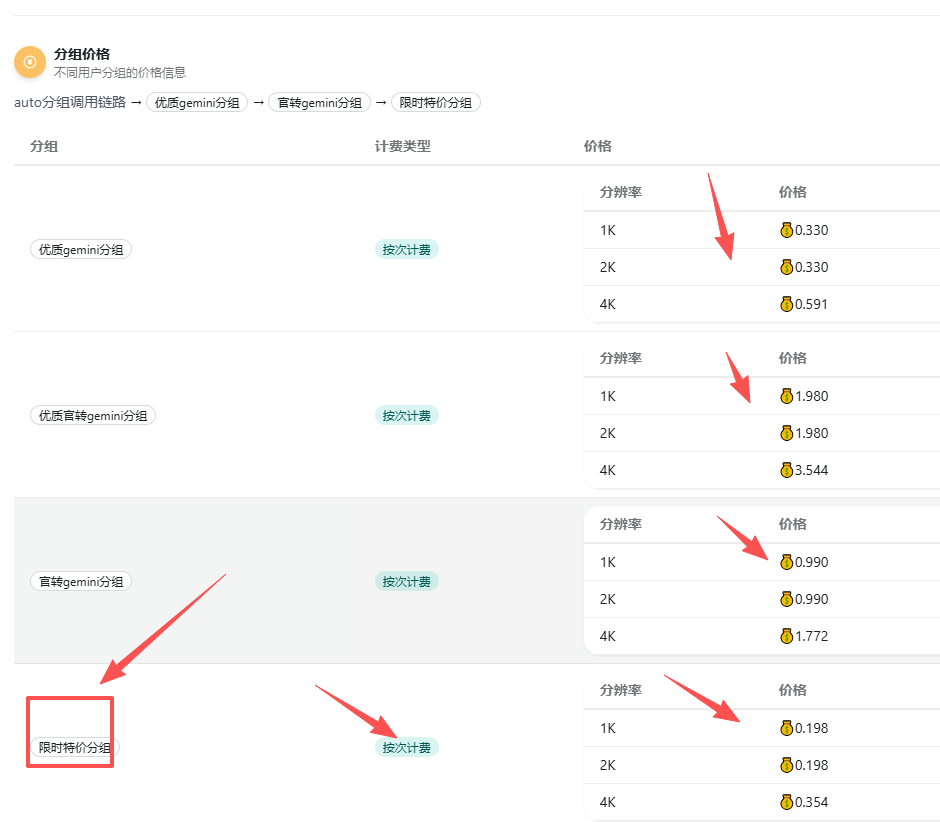Click coin icon next to 1.980 in 1K row
This screenshot has height=822, width=940.
tap(786, 396)
